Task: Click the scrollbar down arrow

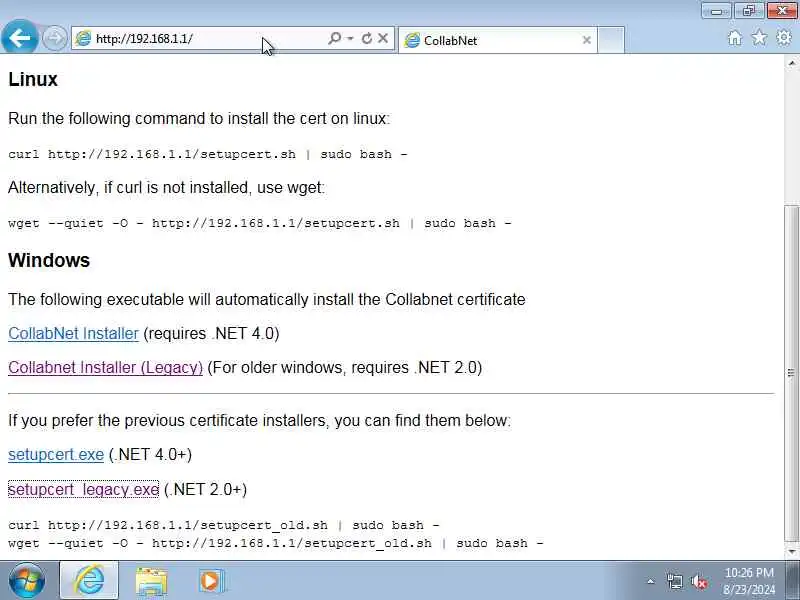Action: coord(791,551)
